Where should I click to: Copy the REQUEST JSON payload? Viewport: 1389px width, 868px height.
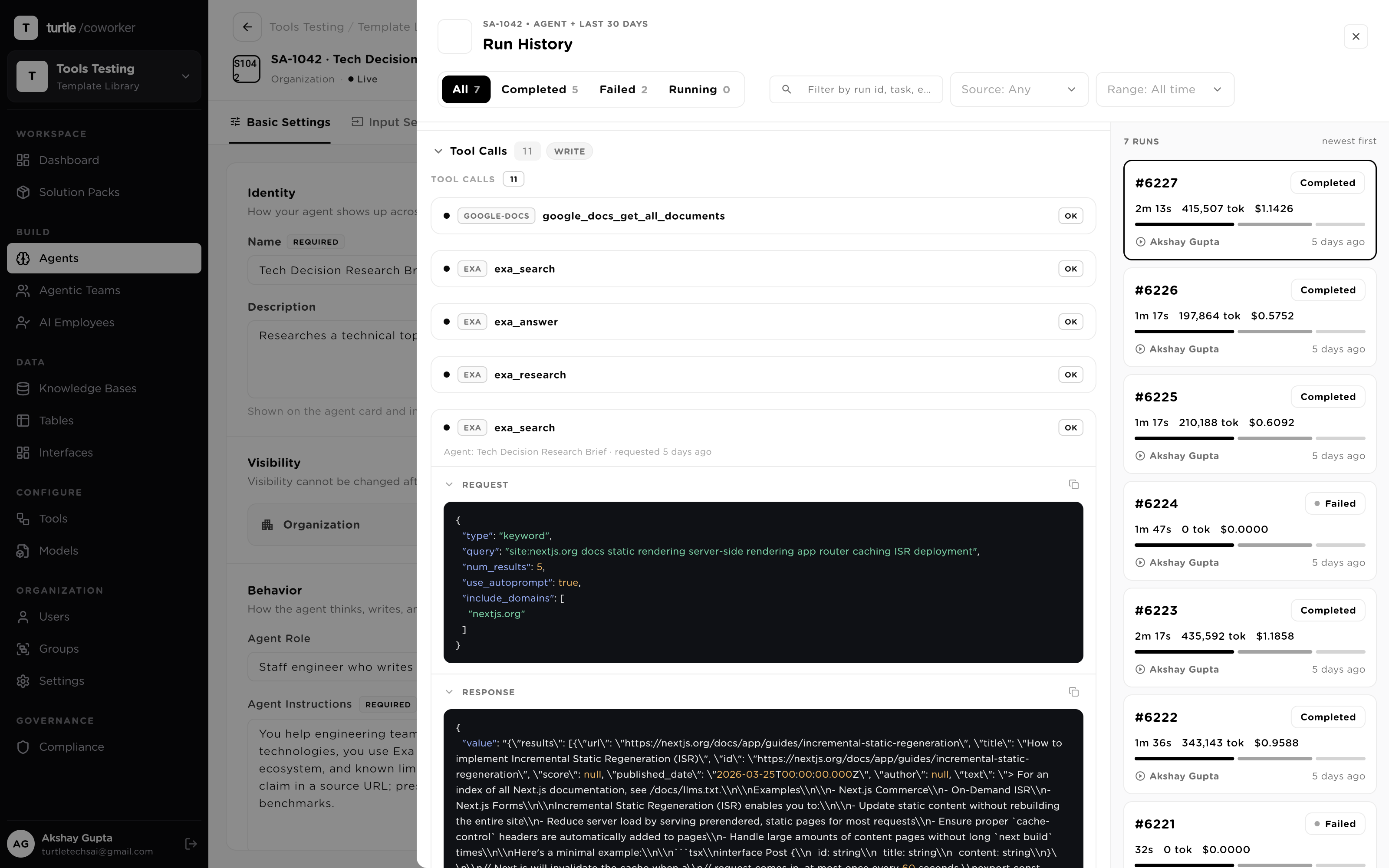click(1074, 484)
